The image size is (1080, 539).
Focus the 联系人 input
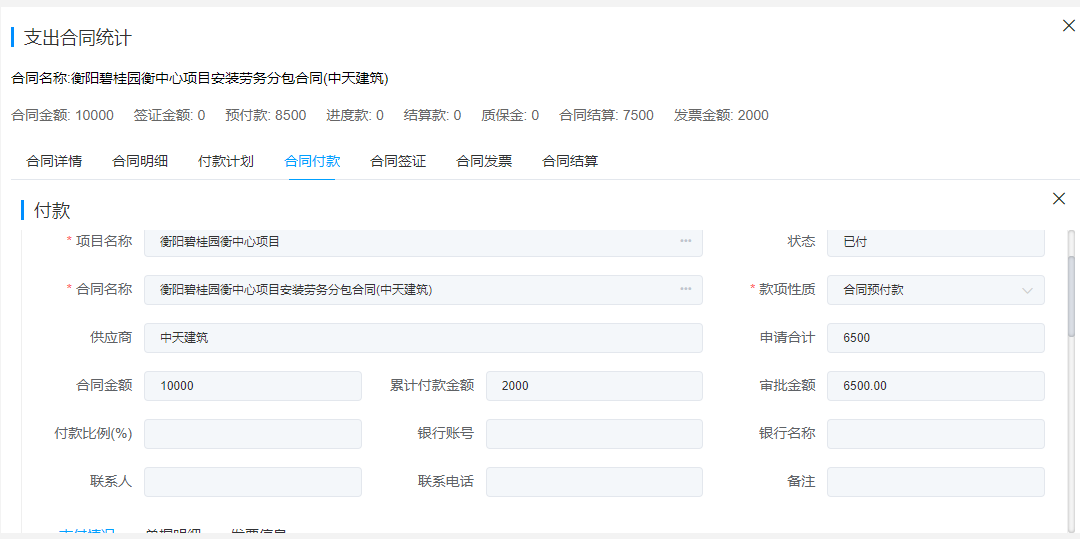click(x=253, y=482)
